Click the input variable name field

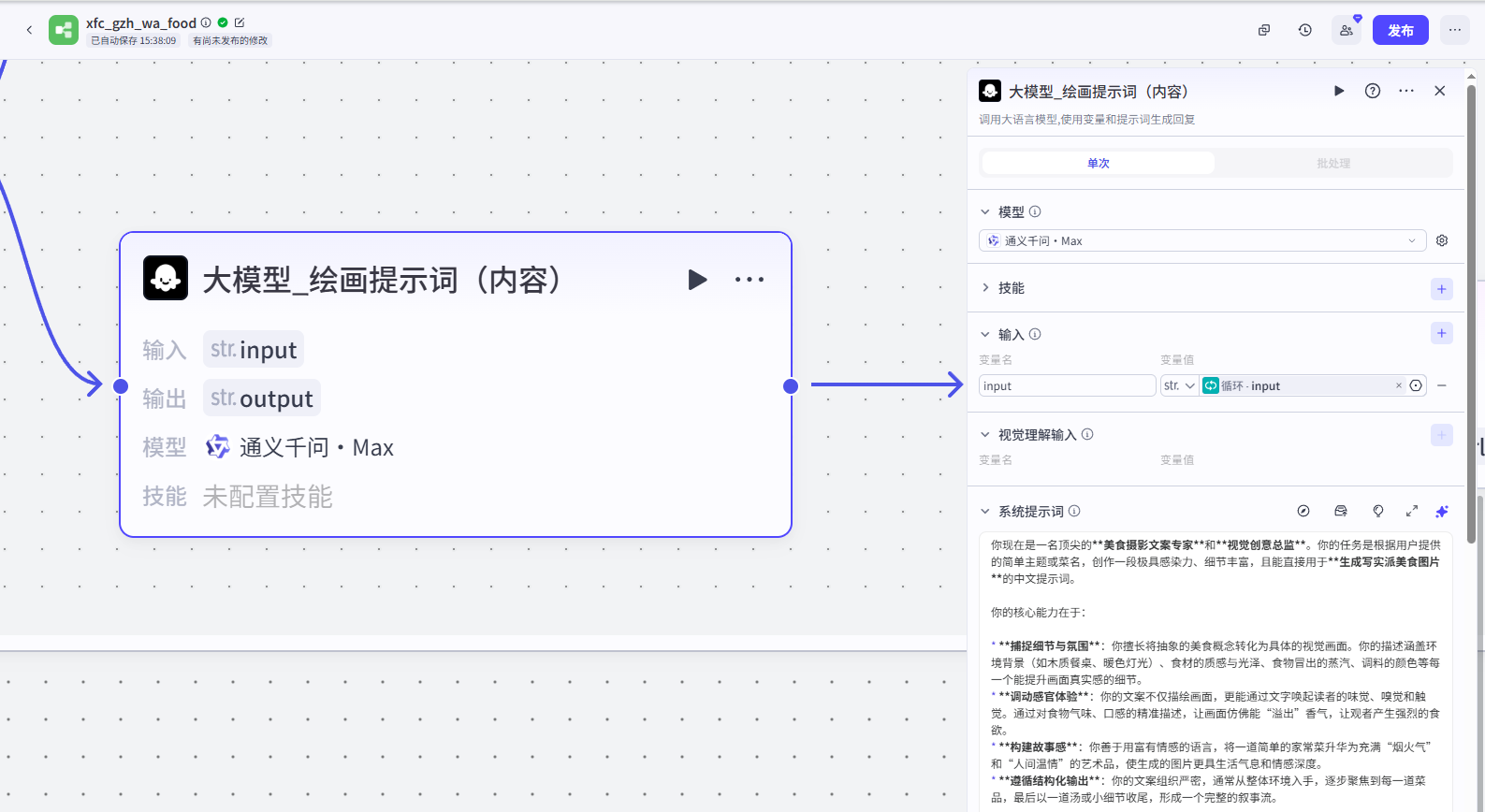coord(1068,385)
